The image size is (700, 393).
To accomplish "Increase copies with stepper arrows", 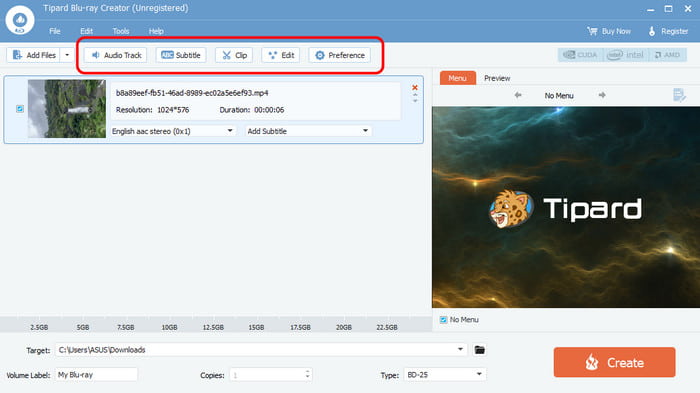I will 308,372.
